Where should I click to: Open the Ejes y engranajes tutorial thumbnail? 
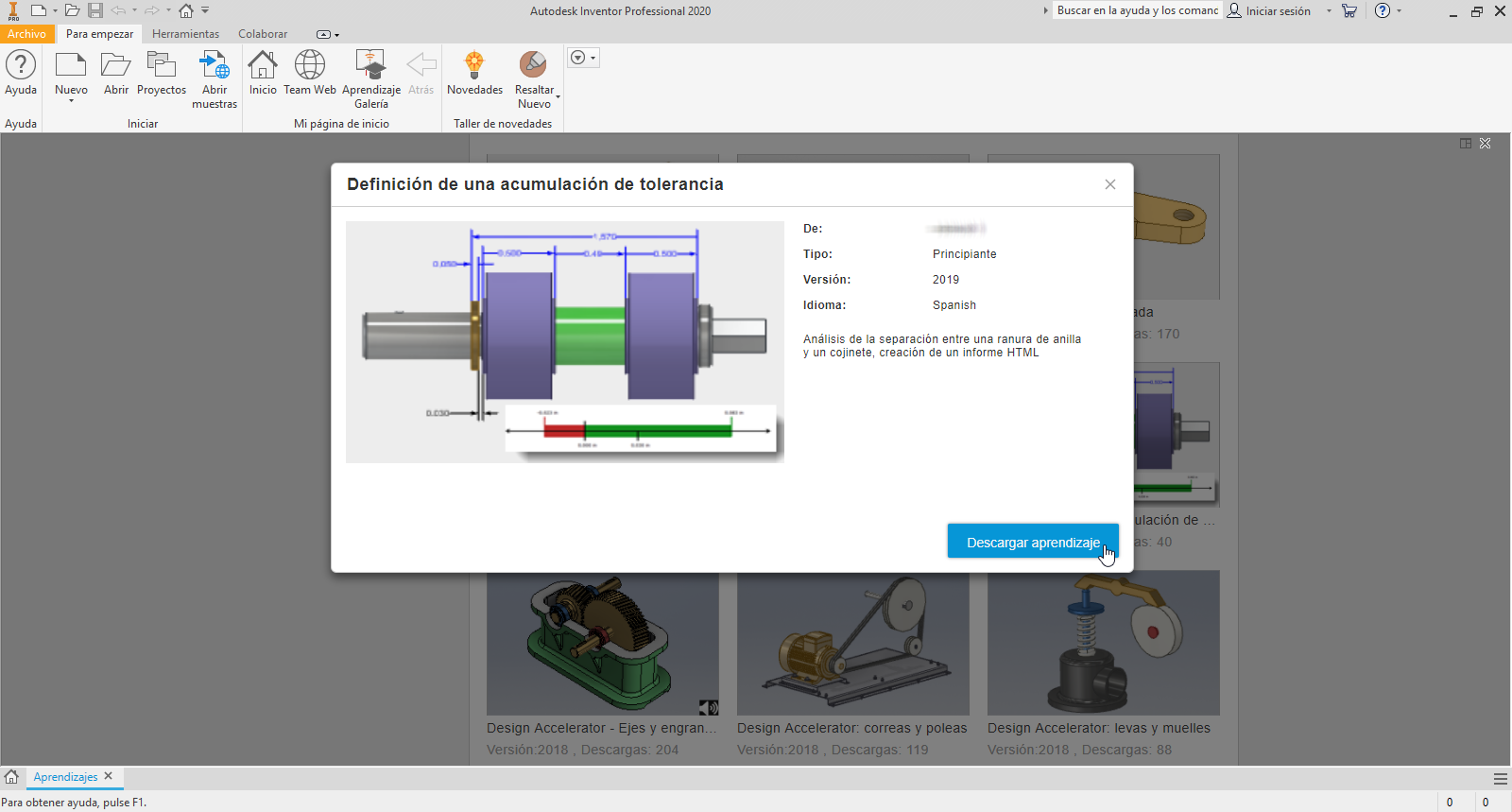[x=603, y=643]
